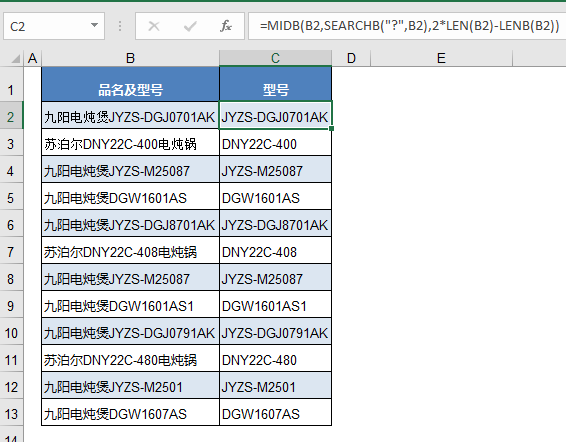
Task: Click header cell 型号 in column C
Action: click(275, 84)
